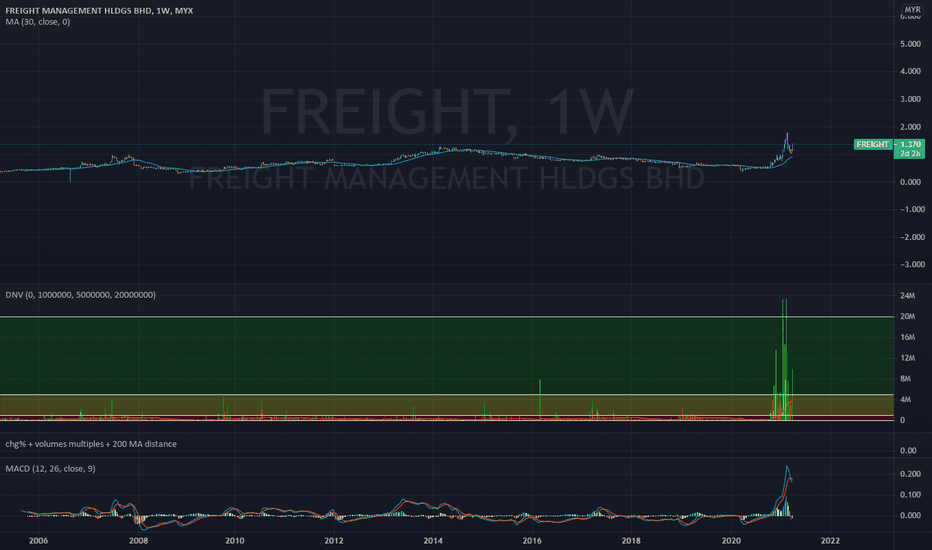
Task: Select the MACD (12, 26, close, 9) legend
Action: coord(51,469)
